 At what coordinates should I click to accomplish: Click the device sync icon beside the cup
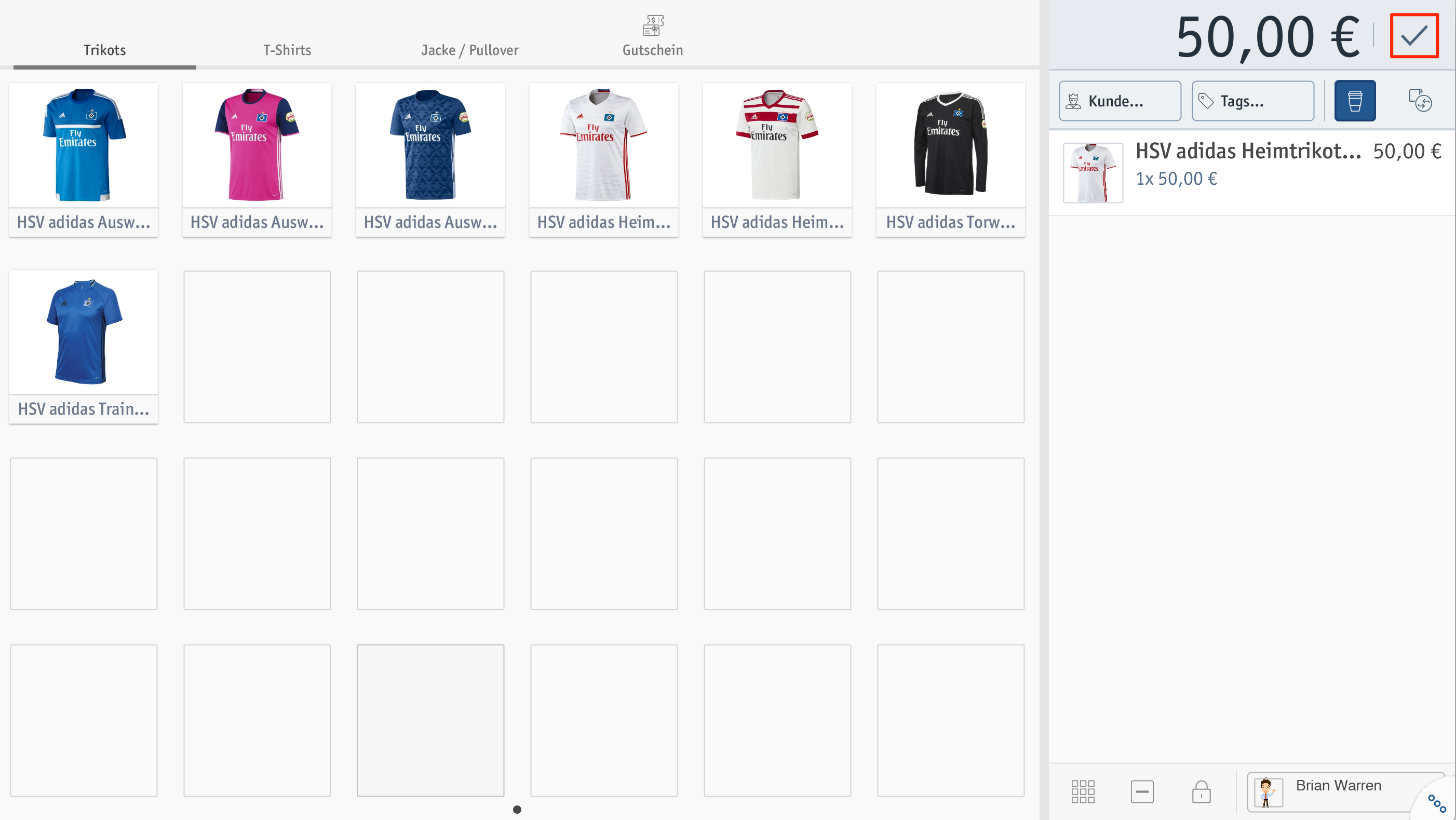(x=1419, y=101)
